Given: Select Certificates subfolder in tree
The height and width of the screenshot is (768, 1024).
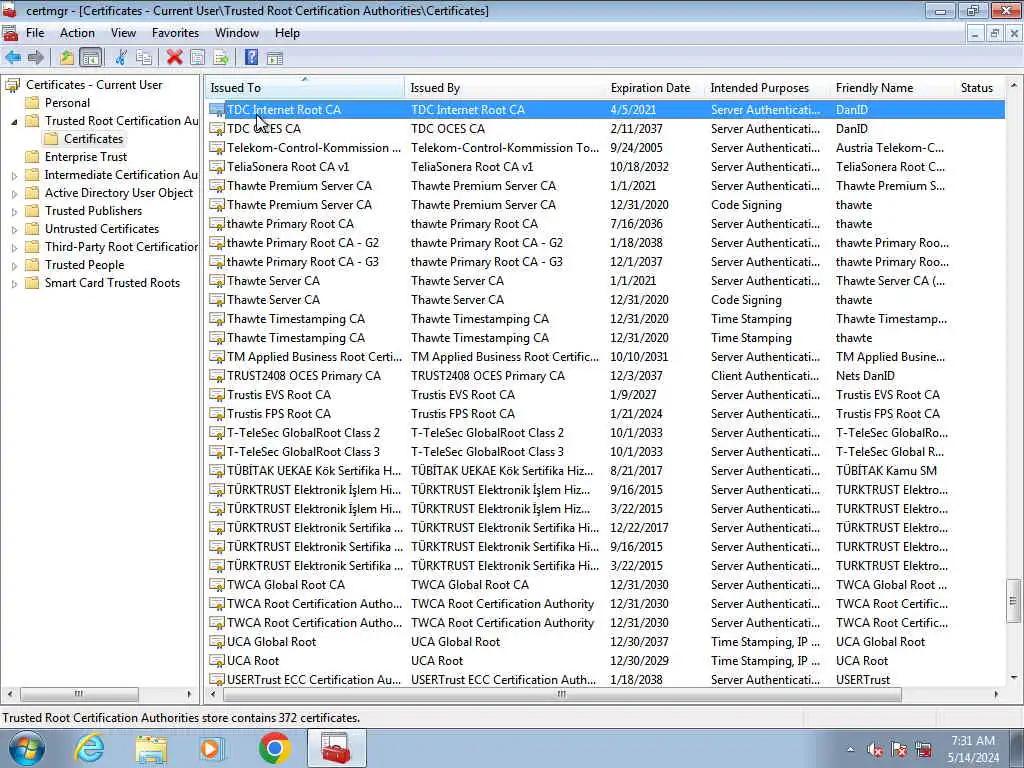Looking at the screenshot, I should pyautogui.click(x=93, y=138).
